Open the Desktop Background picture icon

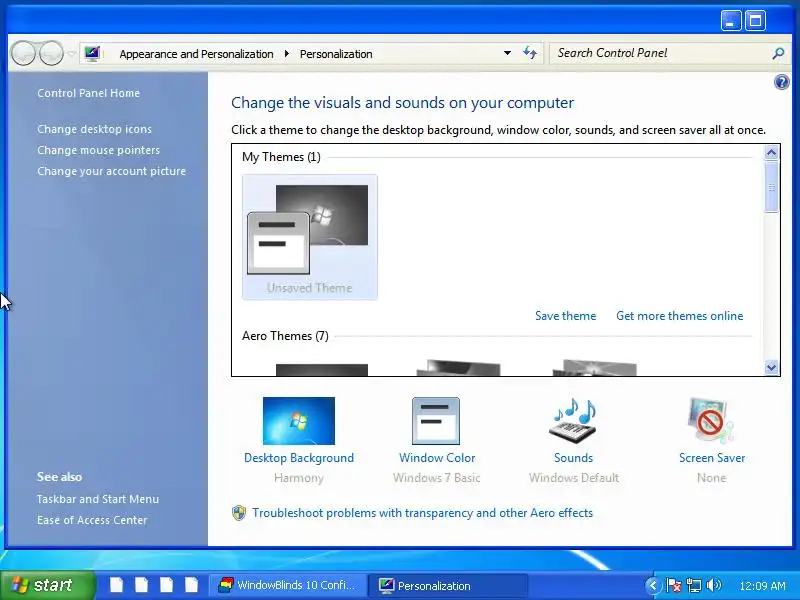[x=299, y=421]
